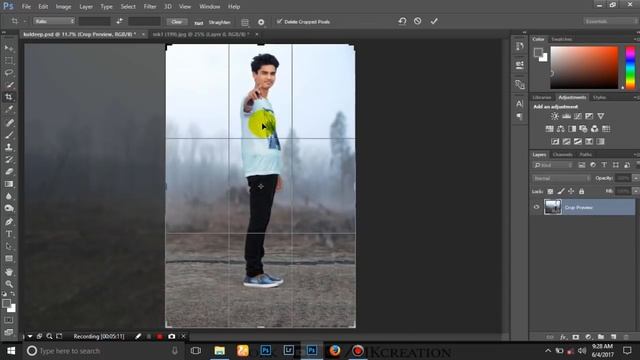Toggle lock image pixels

(561, 191)
